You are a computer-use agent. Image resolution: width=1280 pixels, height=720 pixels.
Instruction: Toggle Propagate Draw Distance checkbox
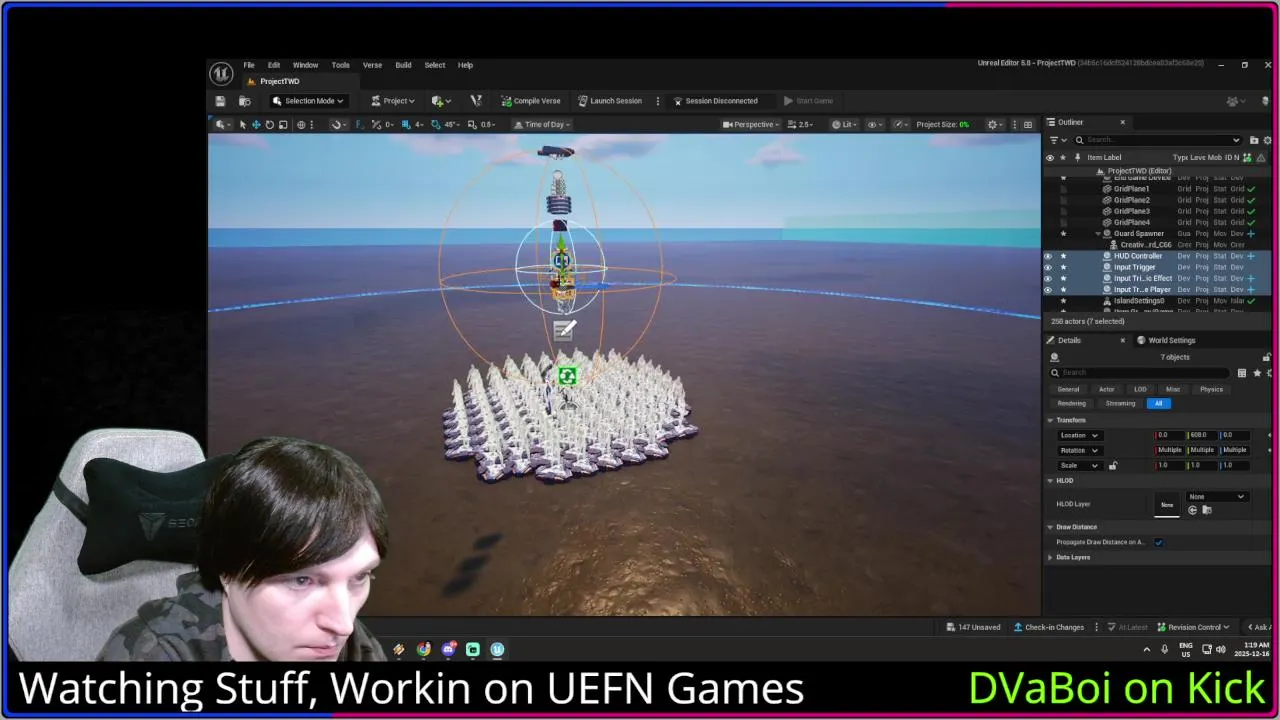click(x=1158, y=542)
